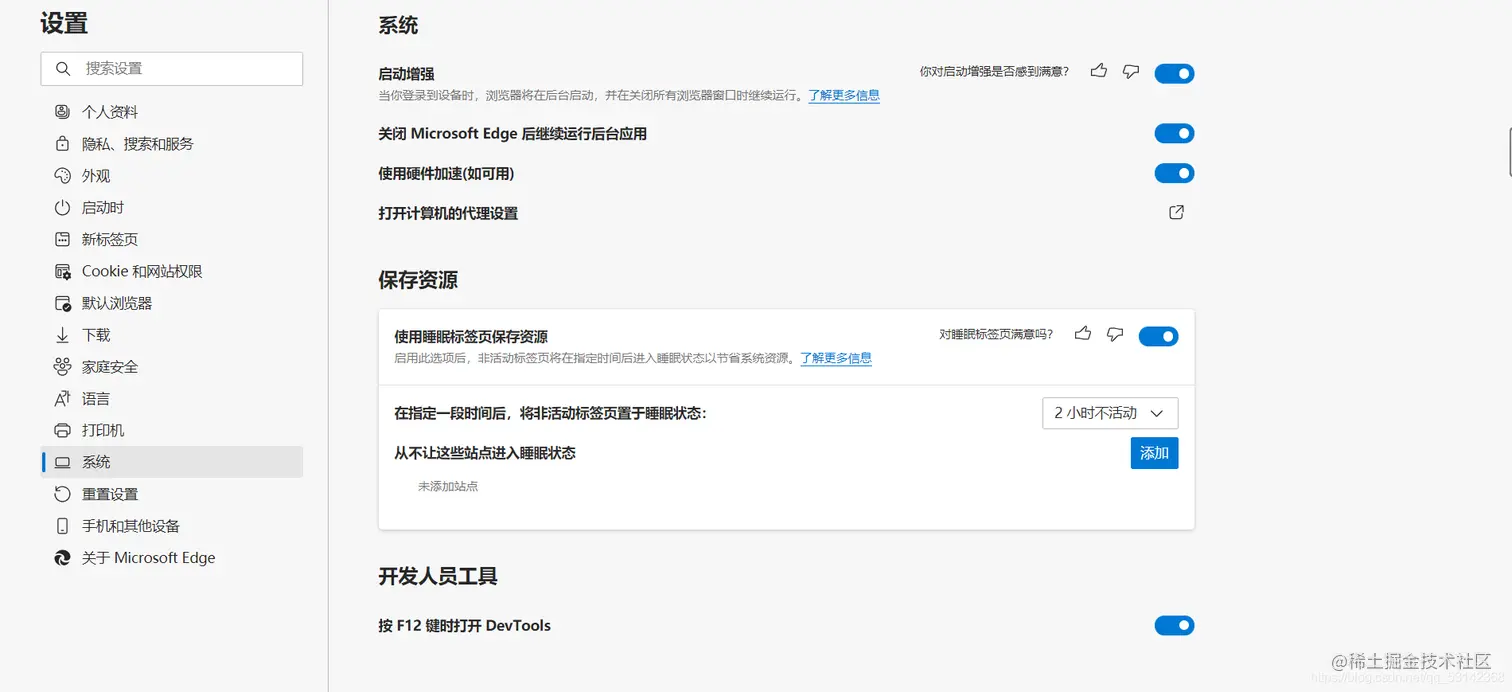Click the thumbs down for 睡眠标签页 feedback
This screenshot has width=1512, height=692.
click(1115, 334)
